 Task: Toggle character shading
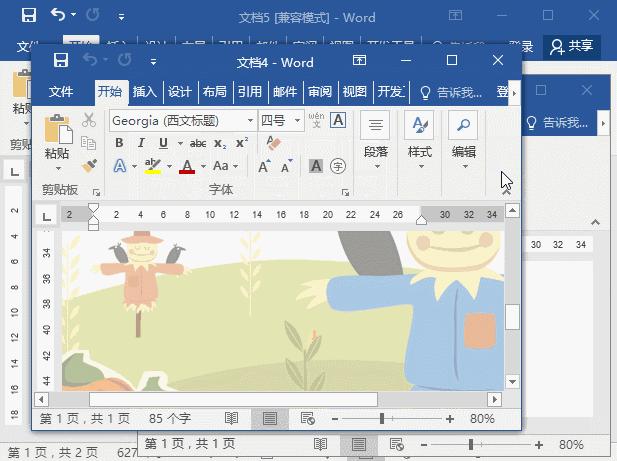(x=316, y=166)
